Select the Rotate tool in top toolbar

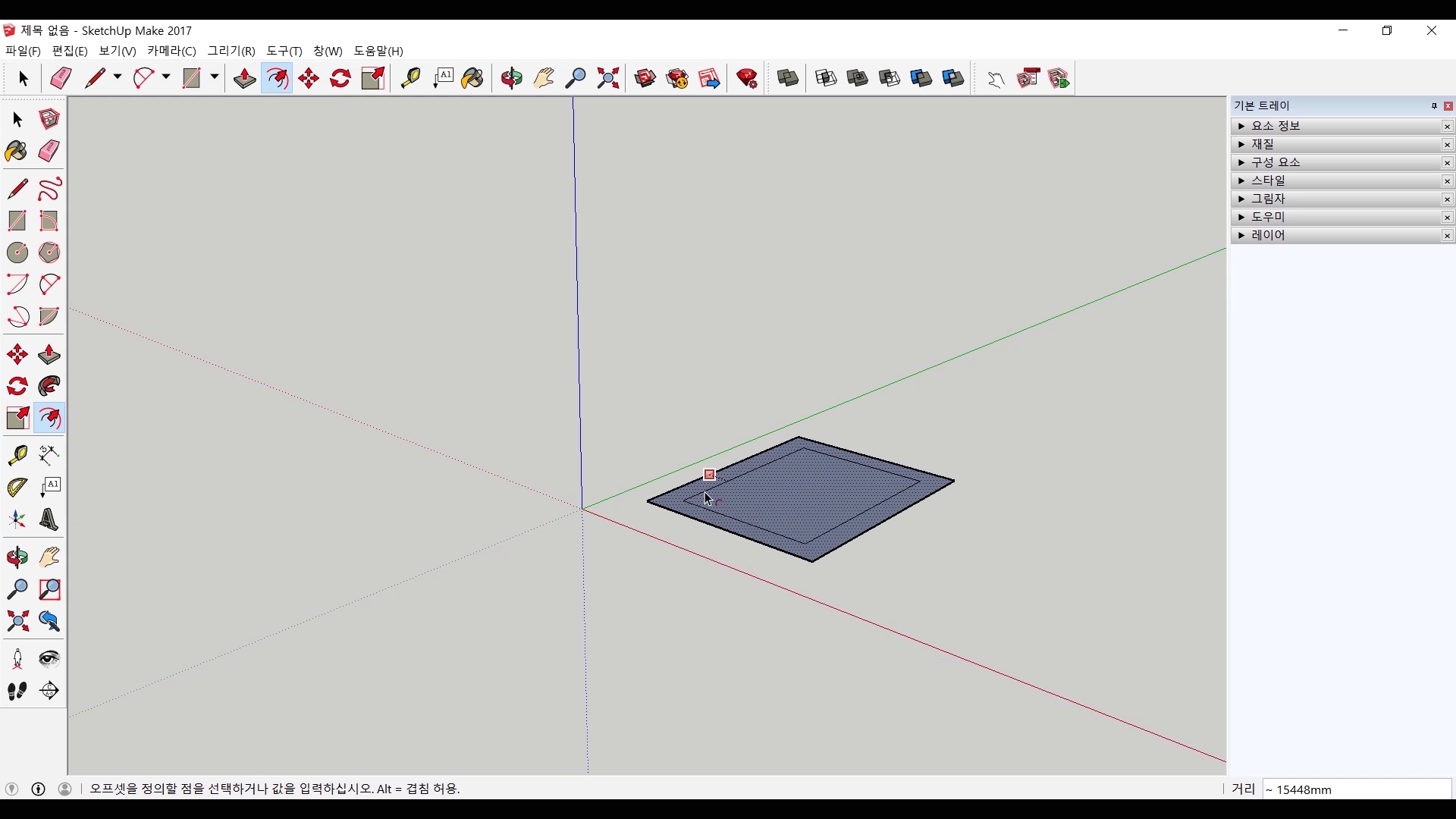[340, 78]
